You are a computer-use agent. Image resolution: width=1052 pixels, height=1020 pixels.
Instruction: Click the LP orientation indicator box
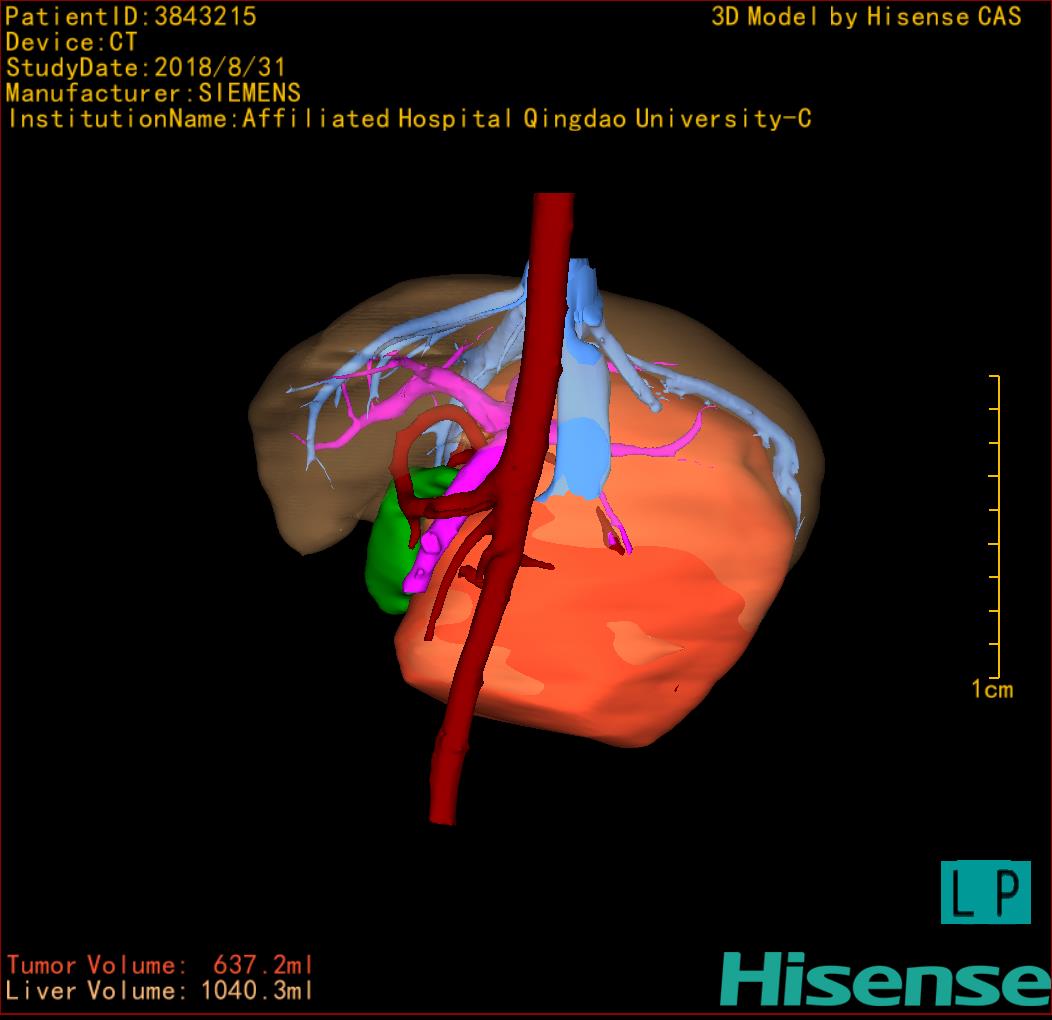pyautogui.click(x=985, y=892)
